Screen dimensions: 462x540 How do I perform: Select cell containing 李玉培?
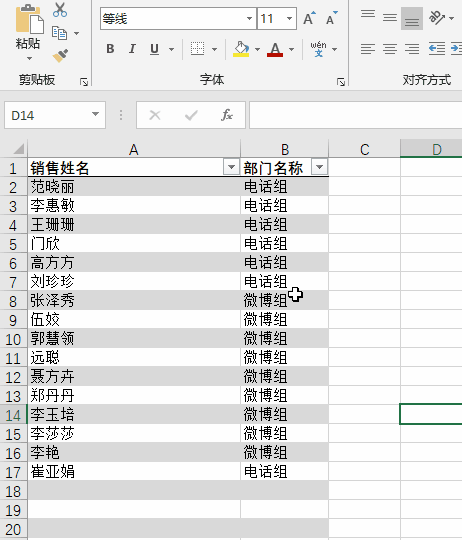coord(134,414)
